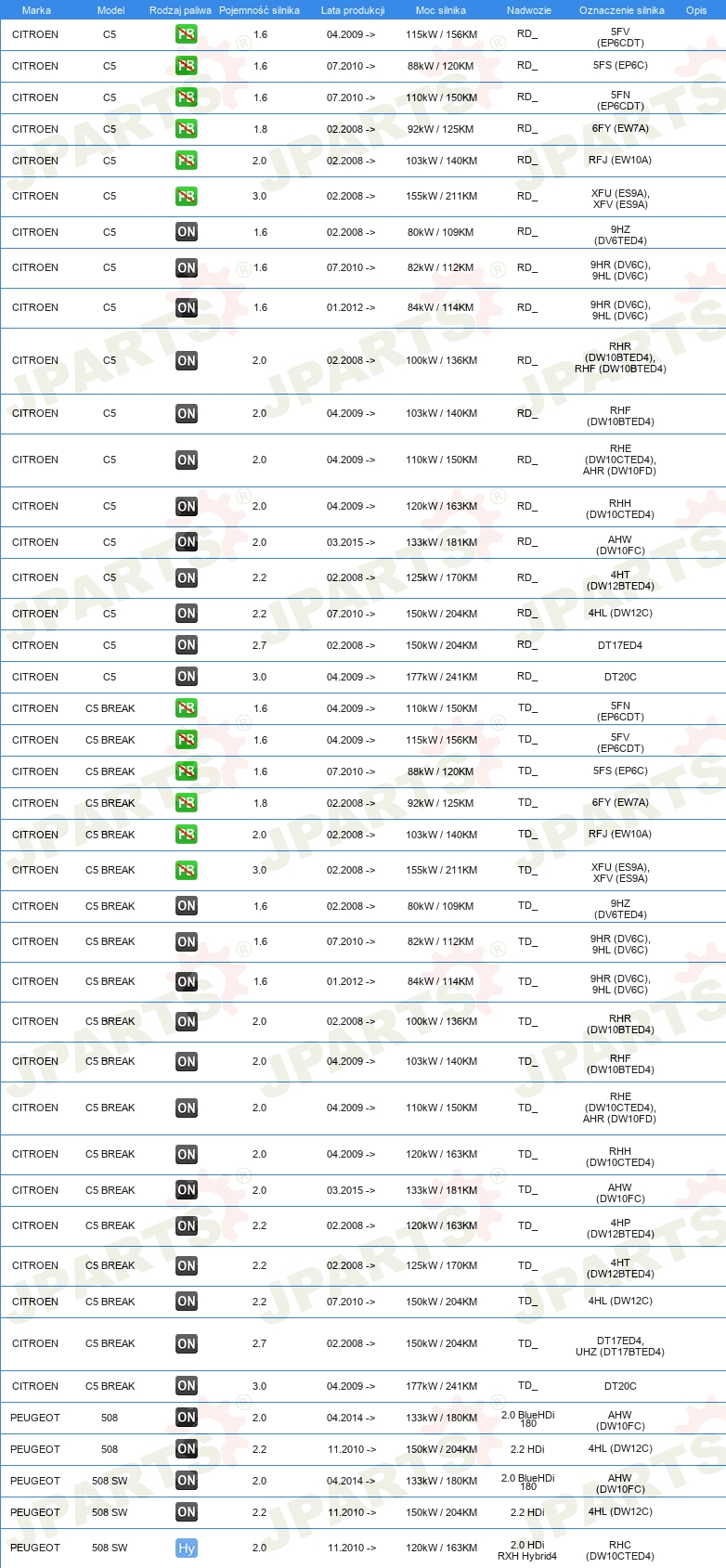The height and width of the screenshot is (1568, 726).
Task: Click ON icon in C5 RD_ 3.0 DT20C row
Action: (x=187, y=677)
